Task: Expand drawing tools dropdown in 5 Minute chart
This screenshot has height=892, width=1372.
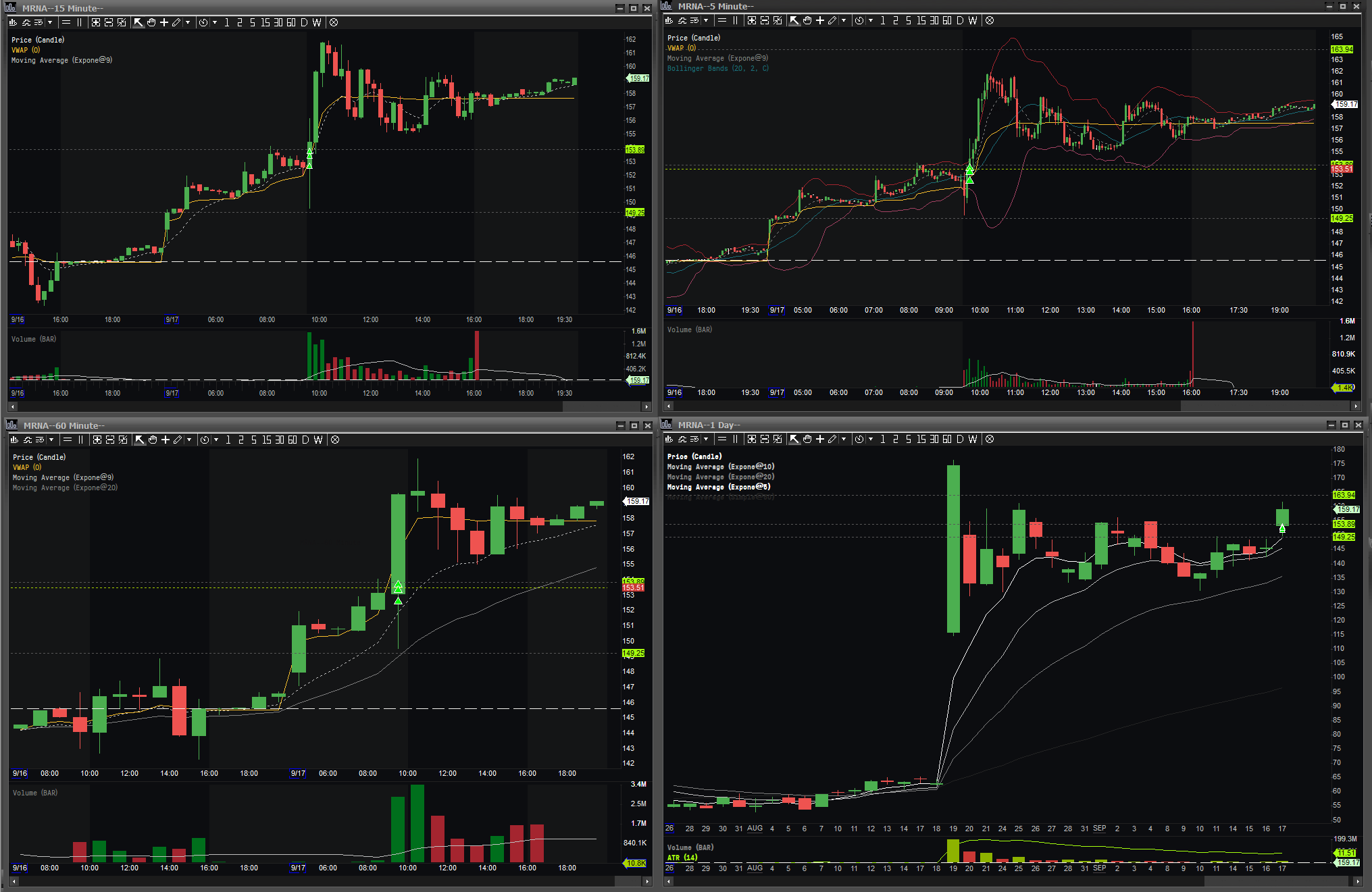Action: coord(844,20)
